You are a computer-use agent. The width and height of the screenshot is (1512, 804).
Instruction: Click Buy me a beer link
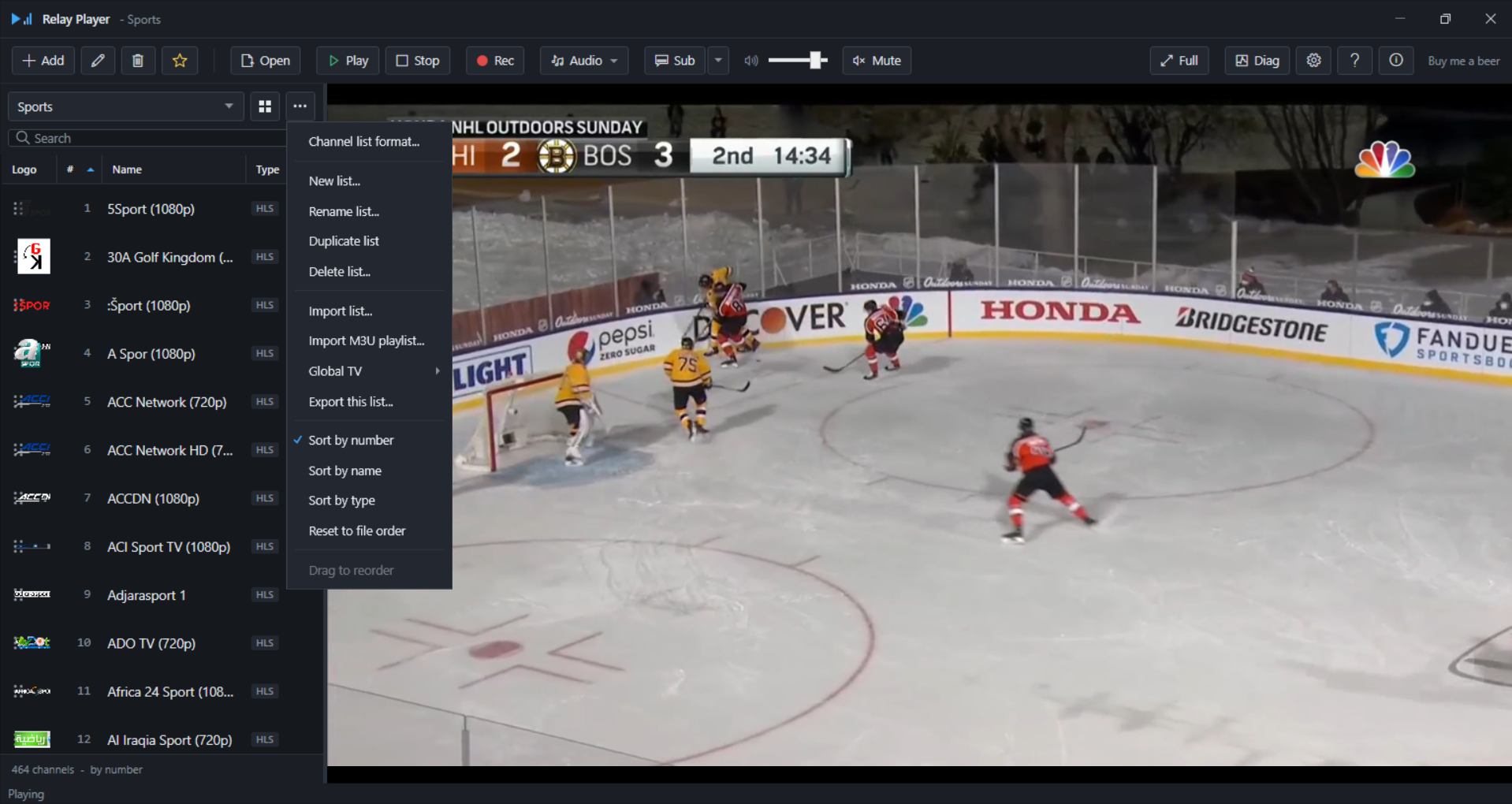tap(1463, 61)
